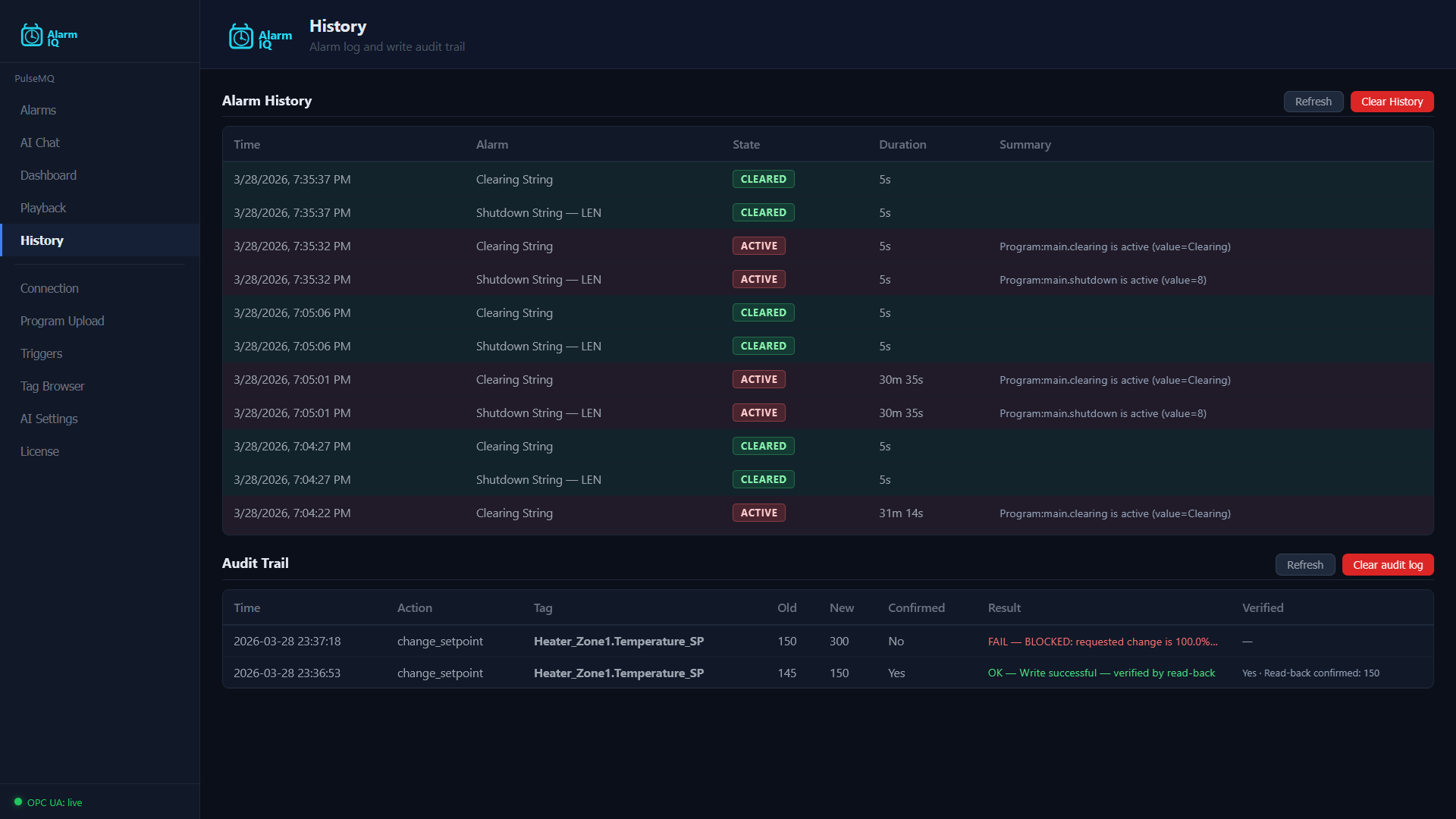This screenshot has height=819, width=1456.
Task: Click the Clear History button
Action: click(1392, 101)
